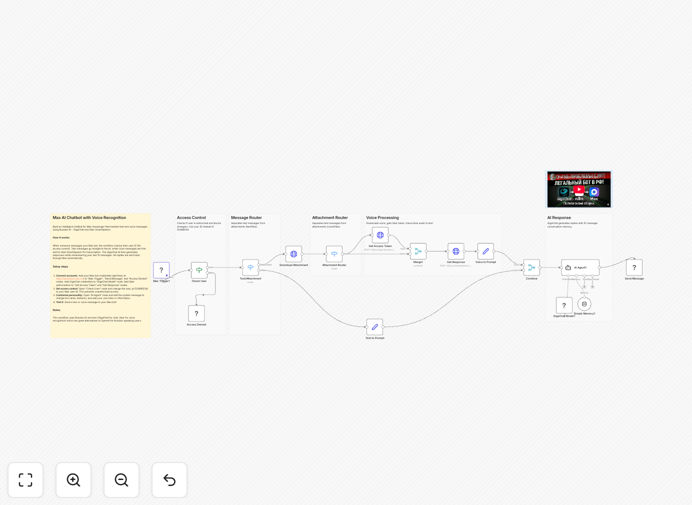692x505 pixels.
Task: Open the Download Attachment HTTP node
Action: click(x=293, y=254)
